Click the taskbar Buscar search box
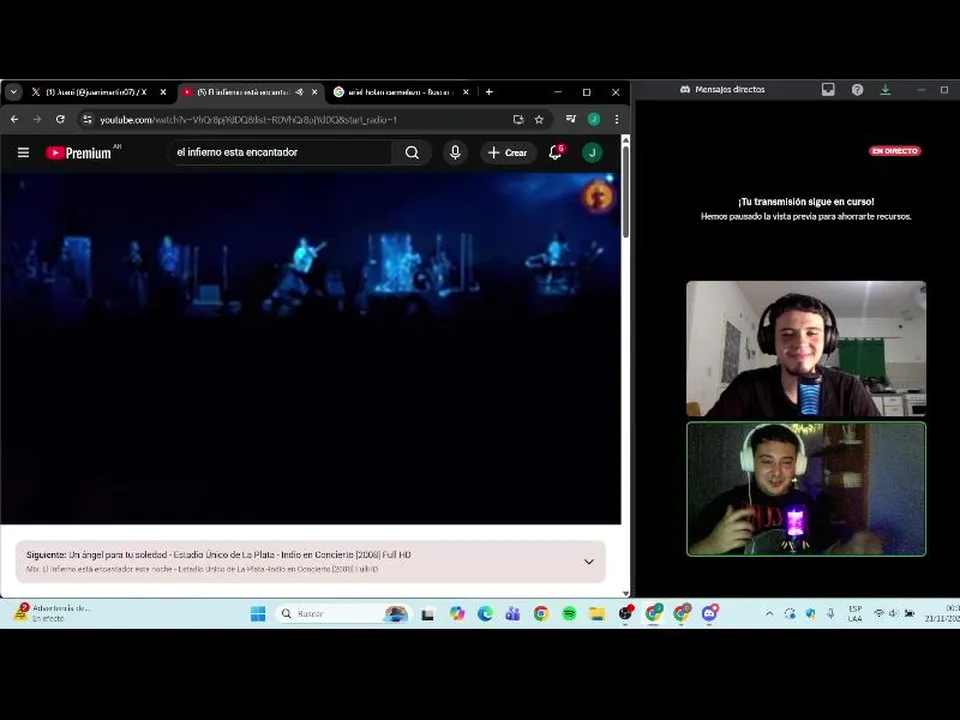Screen dimensions: 960x720 click(x=343, y=613)
